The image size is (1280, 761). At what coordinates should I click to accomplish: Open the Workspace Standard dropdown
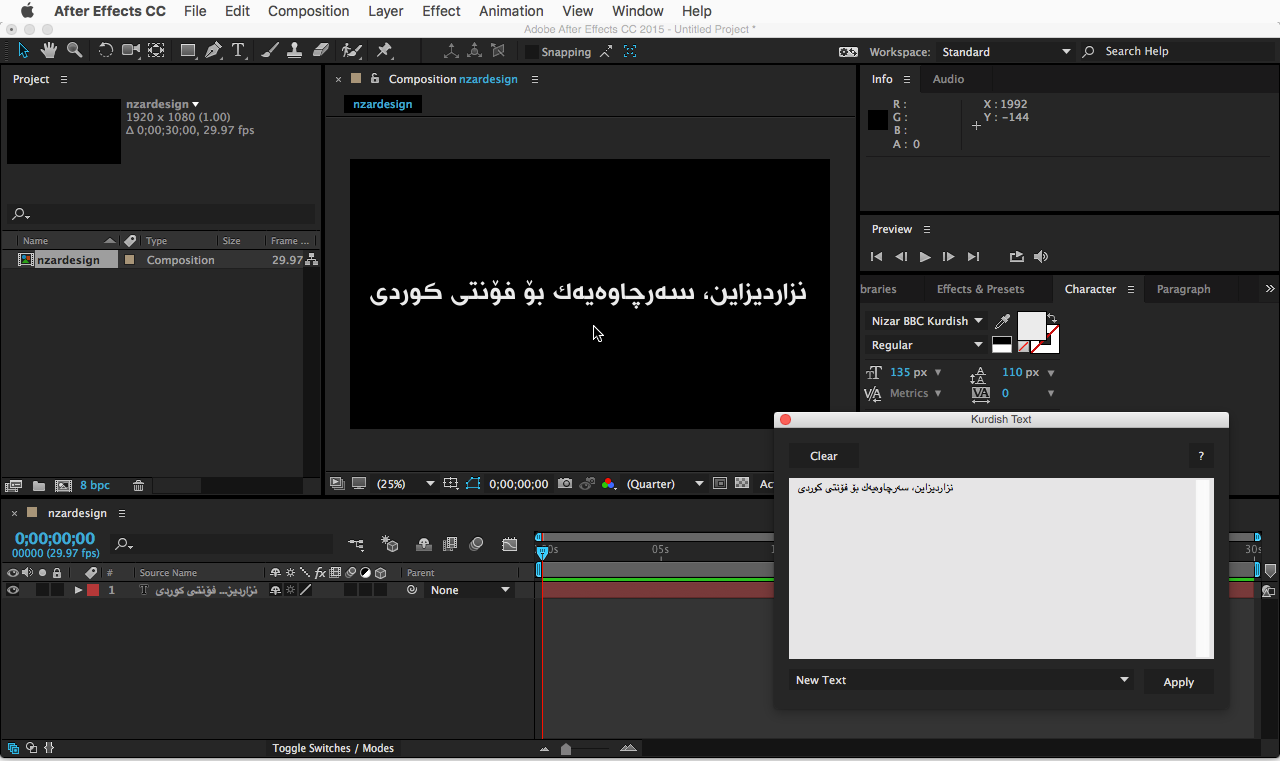coord(1005,52)
